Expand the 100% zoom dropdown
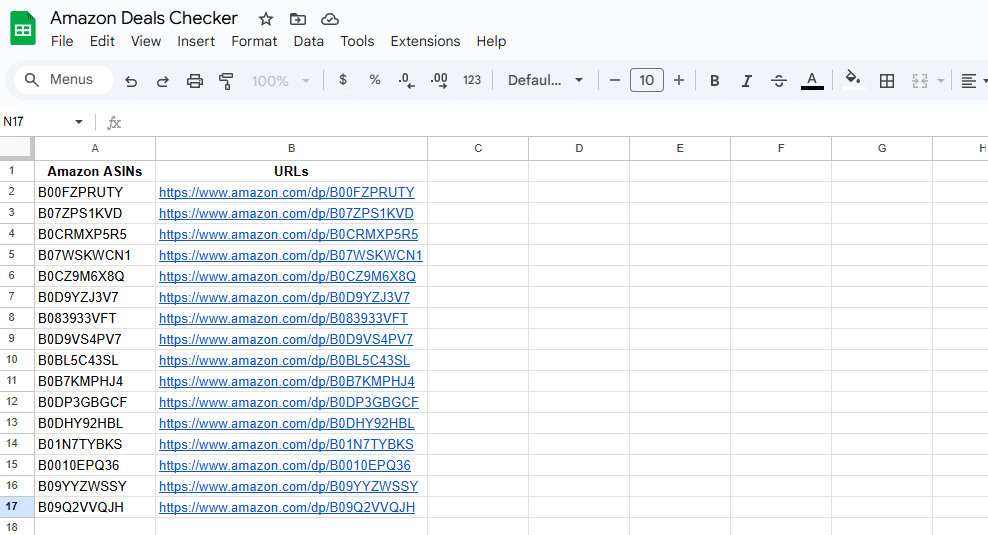Screen dimensions: 988x535 coord(280,81)
